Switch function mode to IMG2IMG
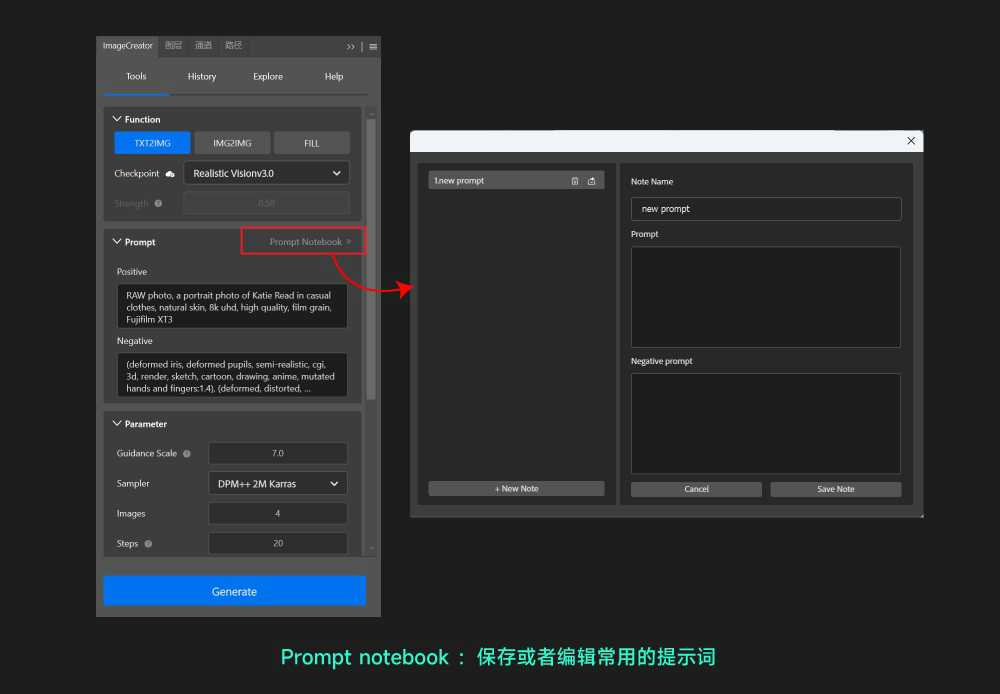The image size is (1000, 694). (232, 143)
